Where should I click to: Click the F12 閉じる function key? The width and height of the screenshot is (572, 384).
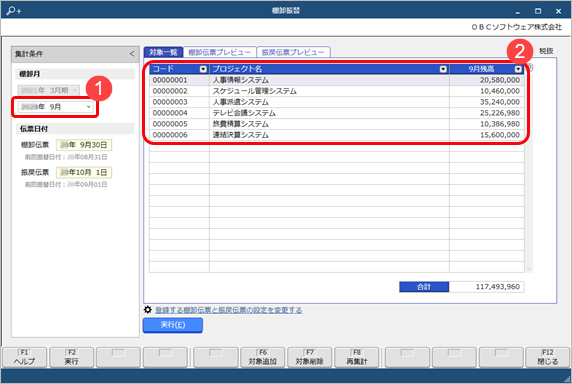[548, 357]
